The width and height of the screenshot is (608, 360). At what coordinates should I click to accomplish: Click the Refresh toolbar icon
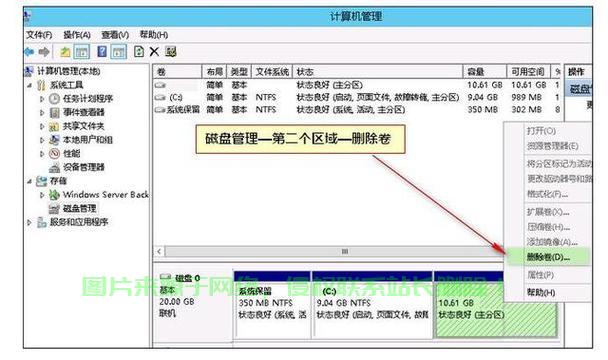138,52
